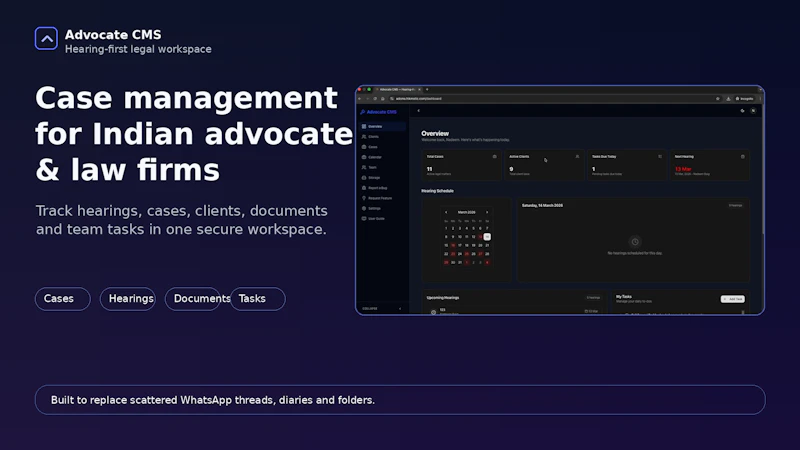Select the highlighted day 14 in the calendar

487,237
